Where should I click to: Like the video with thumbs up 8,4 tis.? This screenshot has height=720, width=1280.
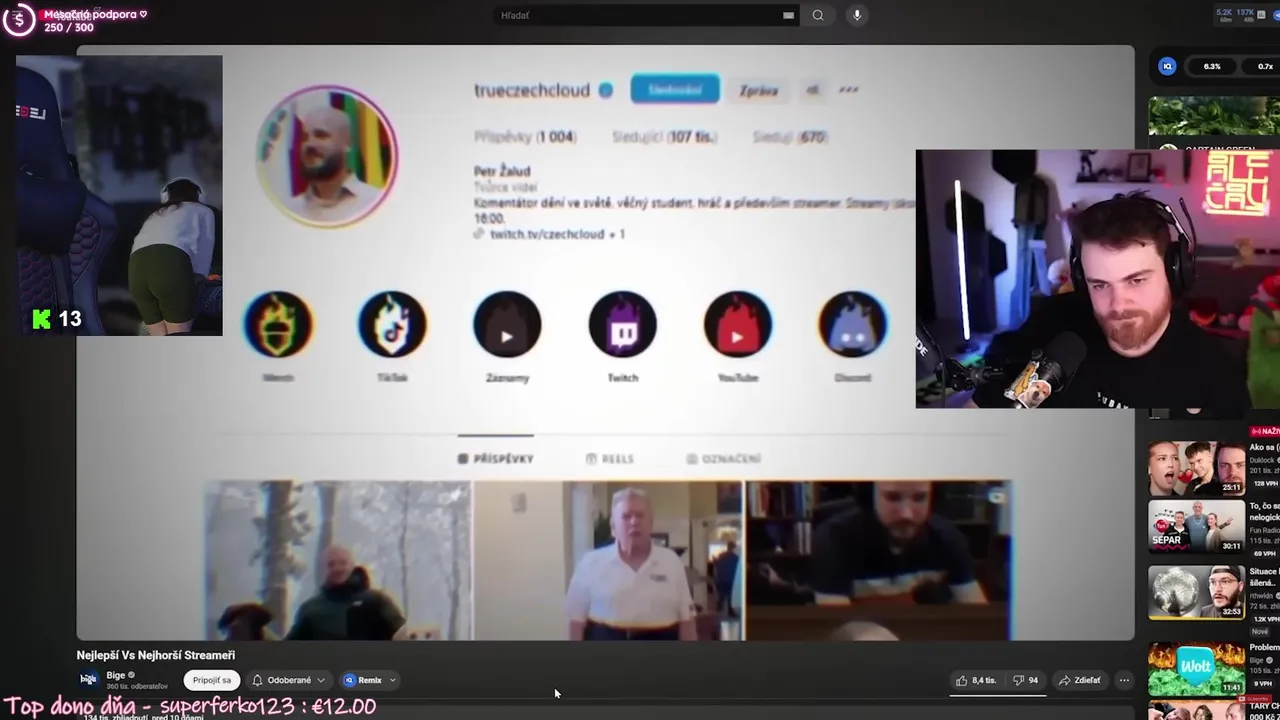(x=975, y=680)
